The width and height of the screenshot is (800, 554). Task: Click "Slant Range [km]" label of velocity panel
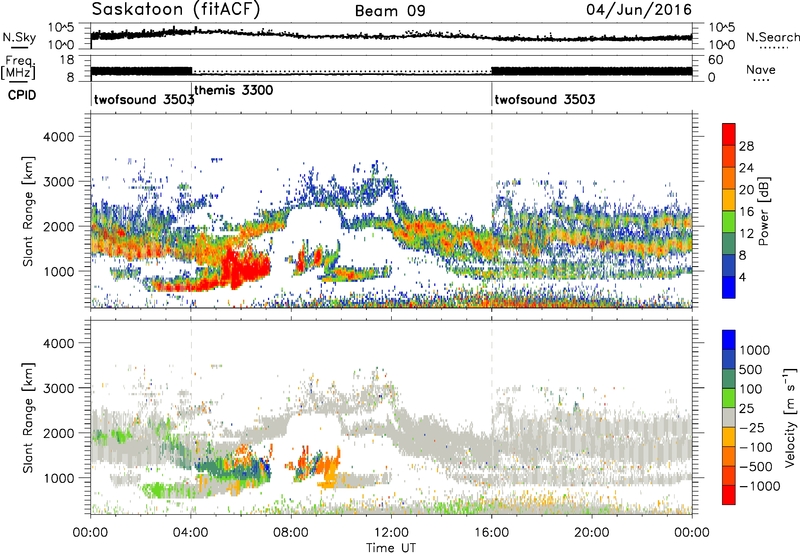(28, 418)
